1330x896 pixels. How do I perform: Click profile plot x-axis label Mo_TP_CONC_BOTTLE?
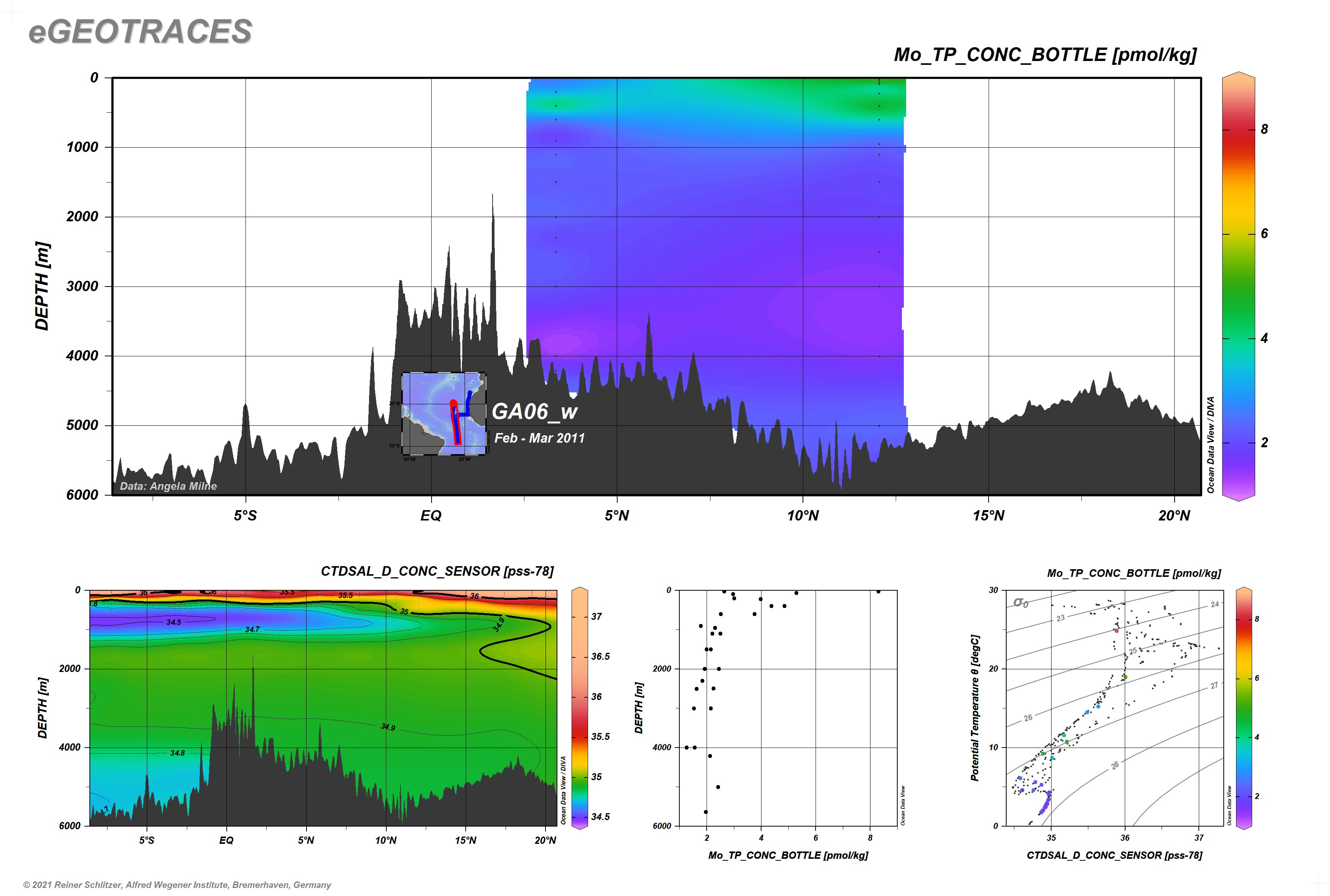tap(788, 855)
